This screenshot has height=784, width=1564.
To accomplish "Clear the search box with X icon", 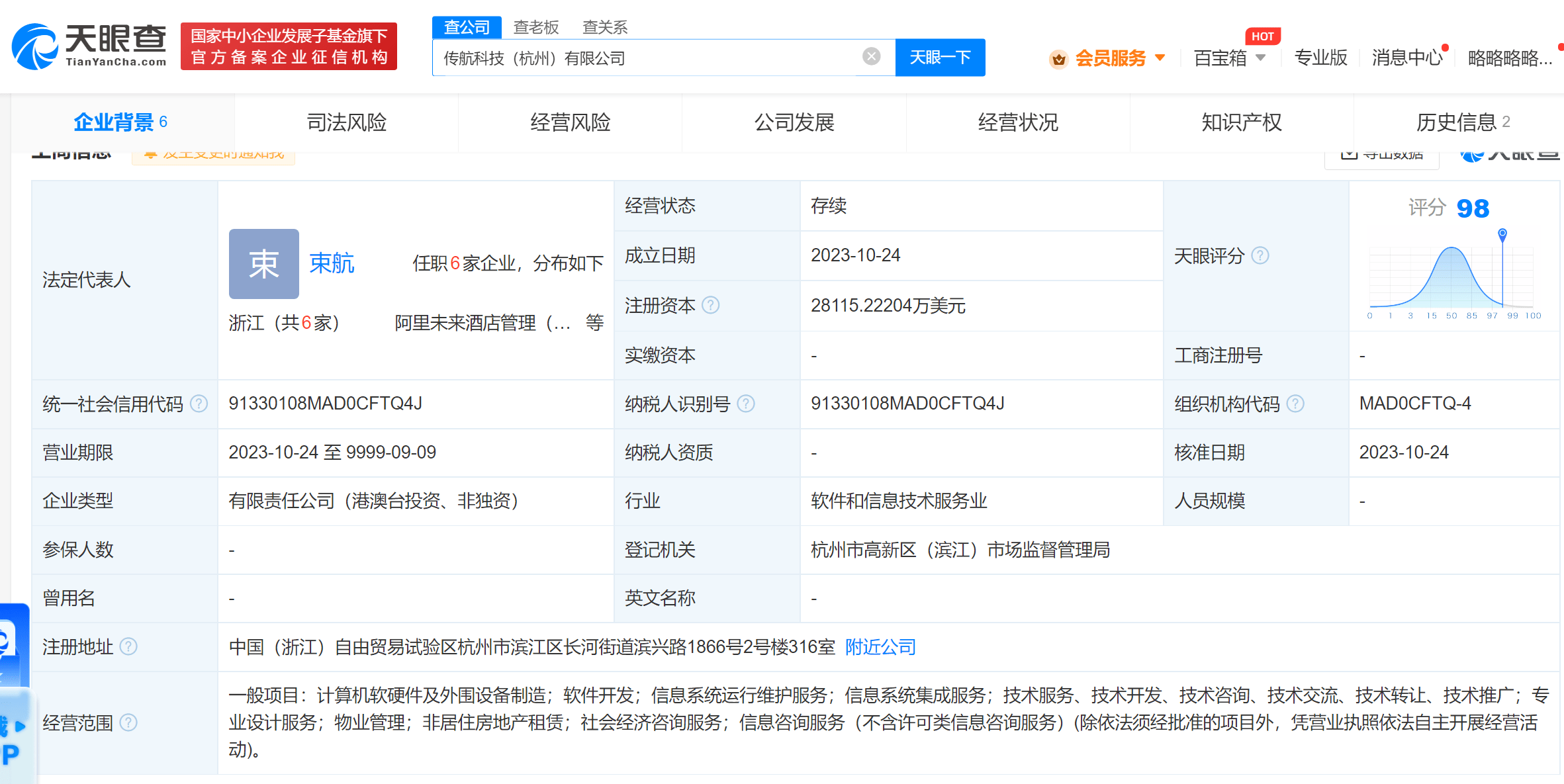I will click(872, 57).
